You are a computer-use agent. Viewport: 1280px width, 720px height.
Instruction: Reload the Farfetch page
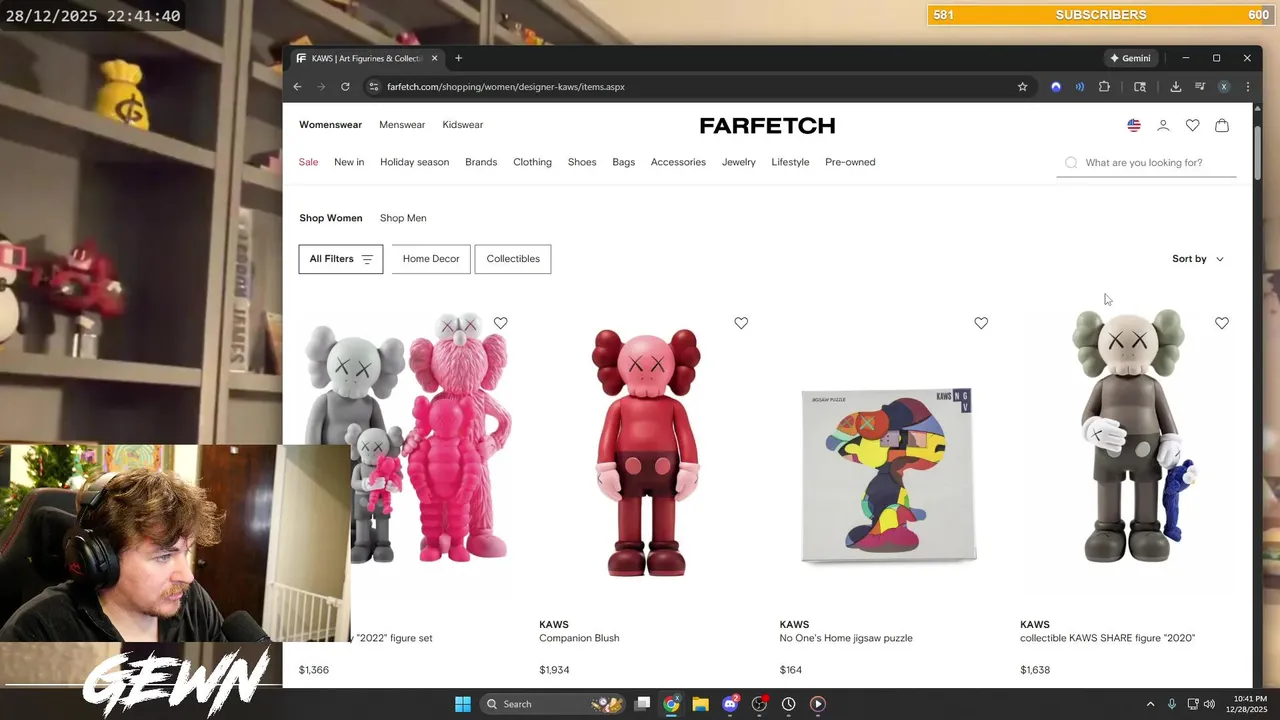(345, 87)
